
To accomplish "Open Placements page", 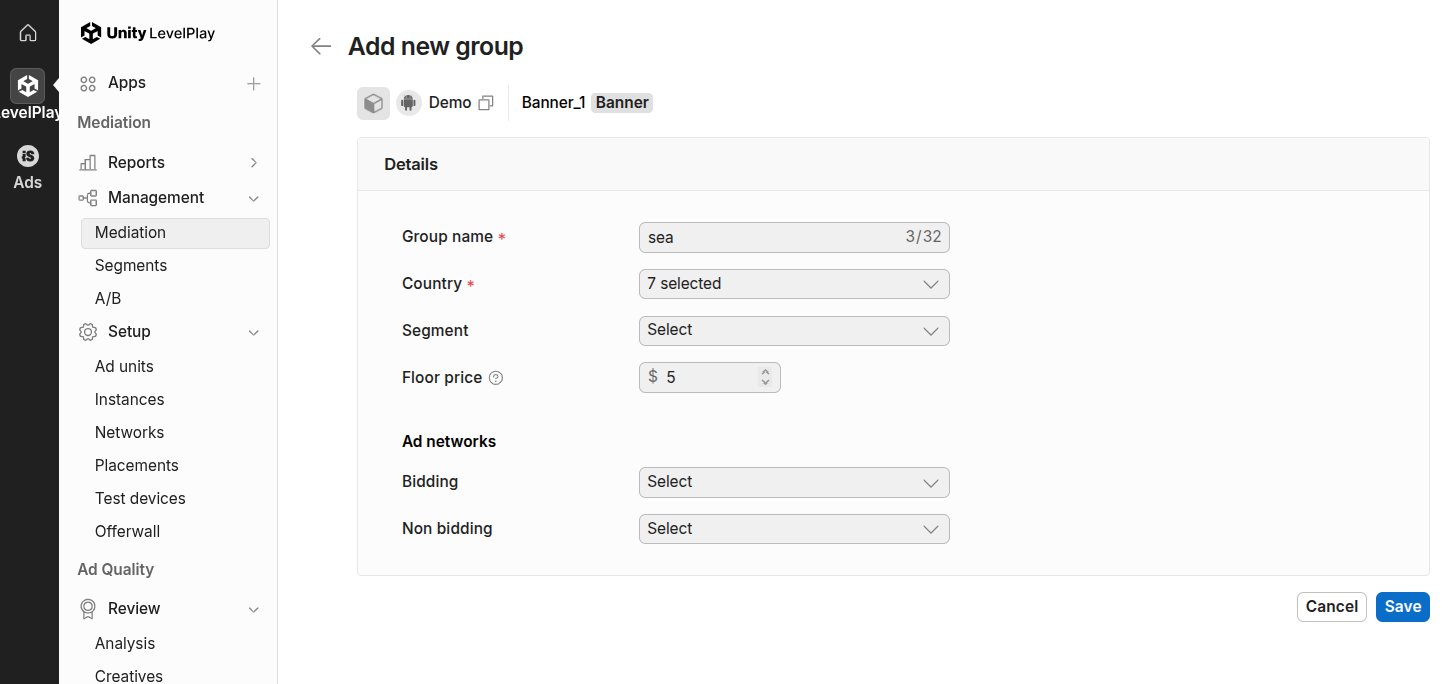I will pos(137,466).
